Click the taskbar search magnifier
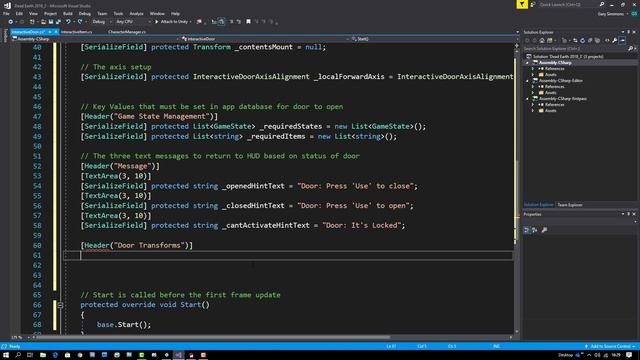Screen dimensions: 640x360 [18, 355]
